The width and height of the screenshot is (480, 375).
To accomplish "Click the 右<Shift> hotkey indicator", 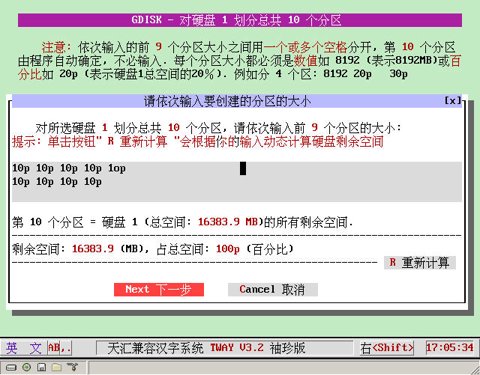I will pos(387,348).
